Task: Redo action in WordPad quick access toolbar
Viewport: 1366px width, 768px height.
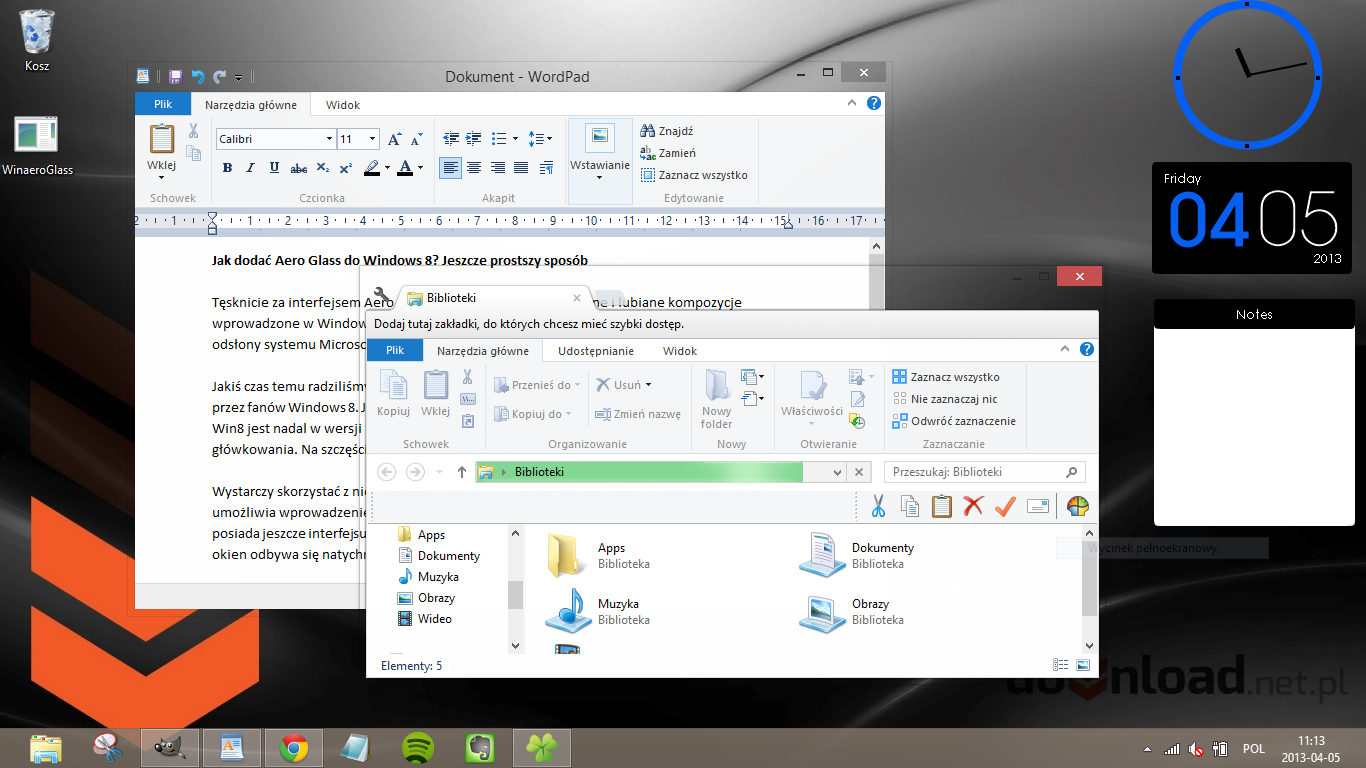Action: pyautogui.click(x=219, y=76)
